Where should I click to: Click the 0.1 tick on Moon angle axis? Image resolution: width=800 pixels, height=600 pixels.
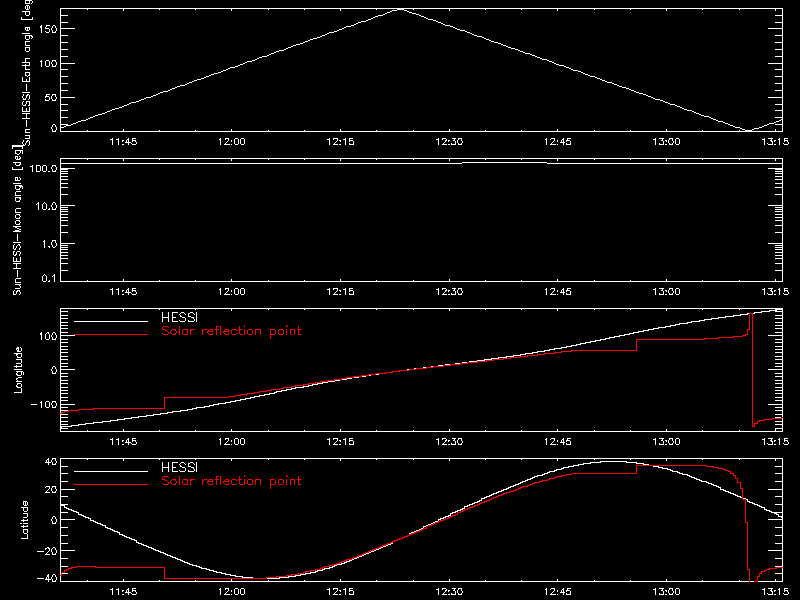pyautogui.click(x=49, y=278)
